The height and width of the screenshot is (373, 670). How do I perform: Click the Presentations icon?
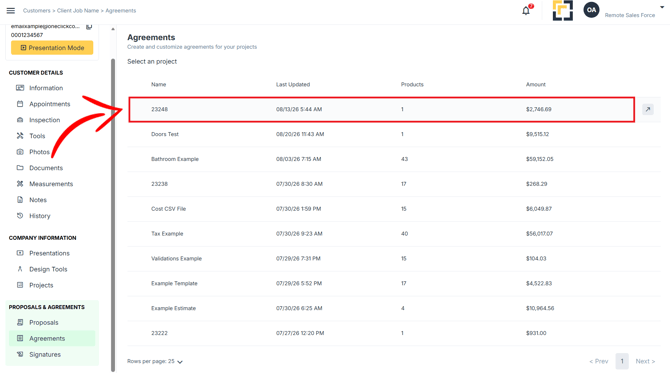tap(20, 253)
